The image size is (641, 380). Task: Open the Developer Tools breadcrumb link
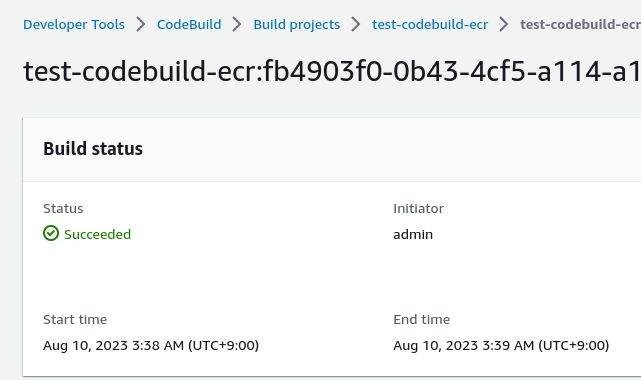tap(74, 25)
